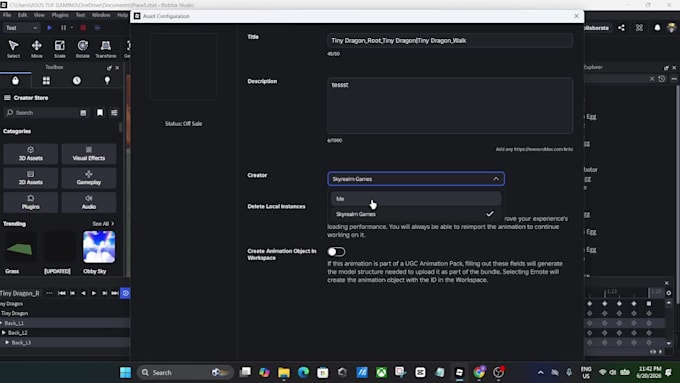680x383 pixels.
Task: Browse the Audio category
Action: (89, 202)
